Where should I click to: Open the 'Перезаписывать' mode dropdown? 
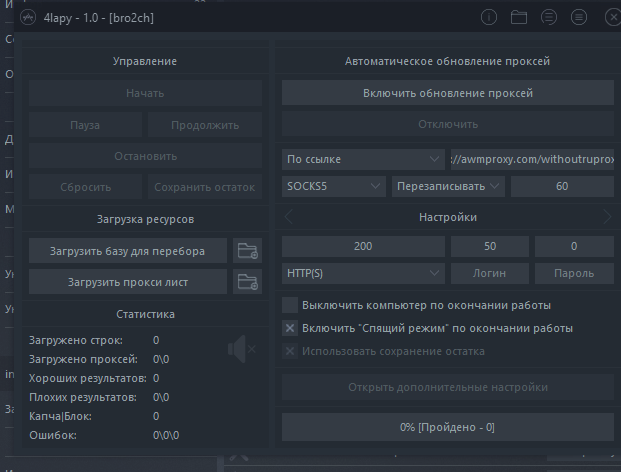coord(448,186)
